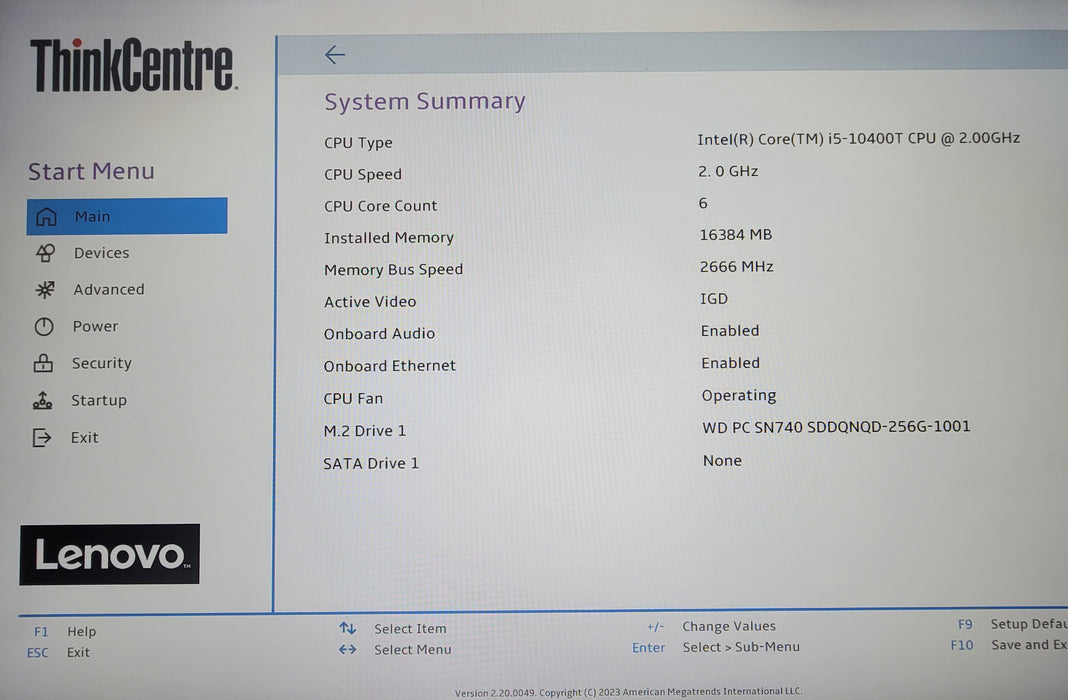Click the +/- Change Values hint
Image resolution: width=1068 pixels, height=700 pixels.
(711, 626)
